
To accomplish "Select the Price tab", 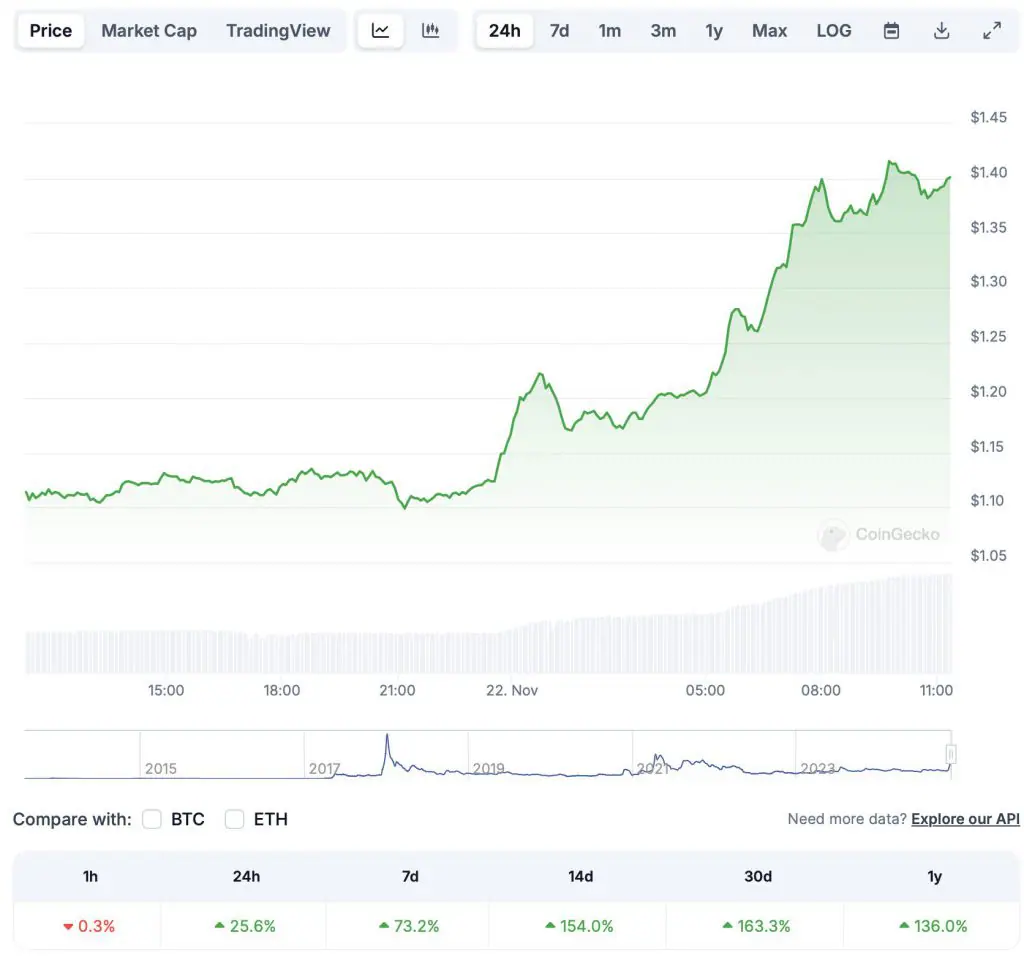I will click(x=50, y=30).
